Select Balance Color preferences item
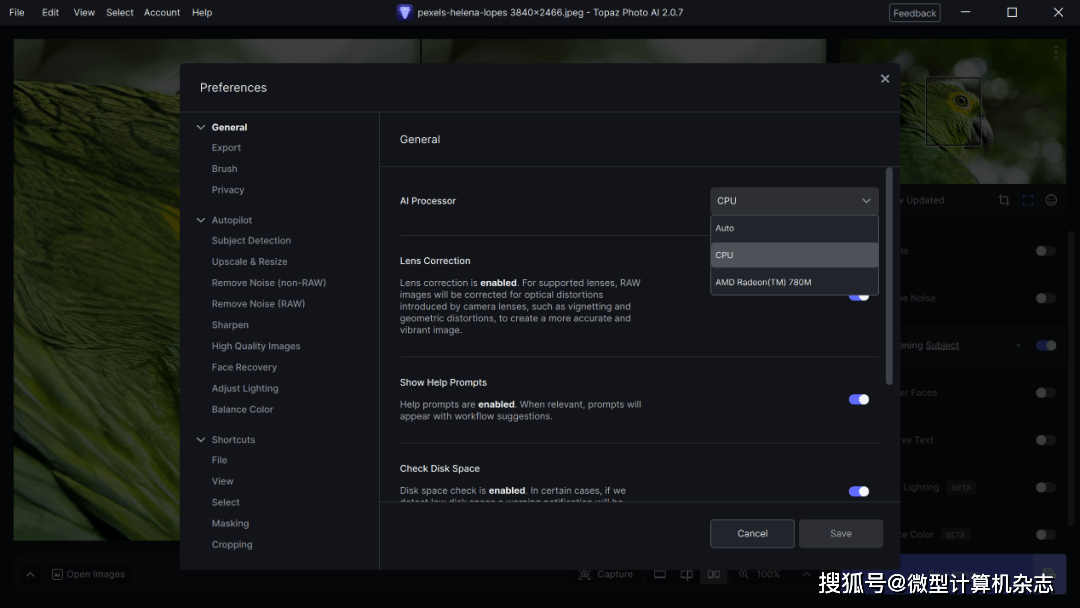1080x608 pixels. point(242,410)
